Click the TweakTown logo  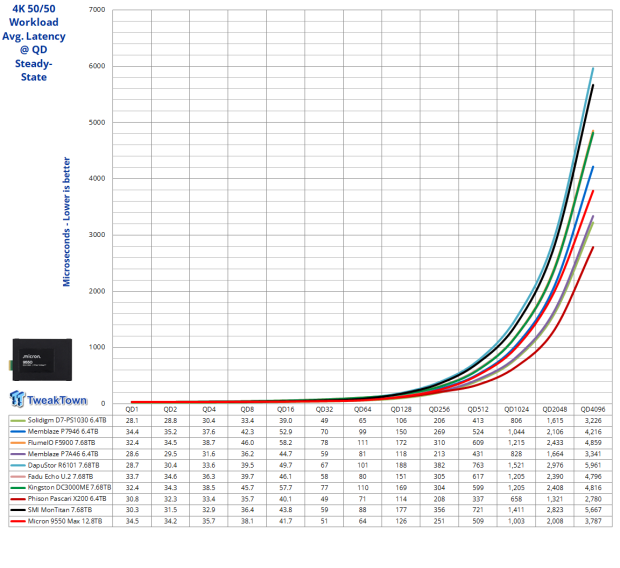click(48, 398)
